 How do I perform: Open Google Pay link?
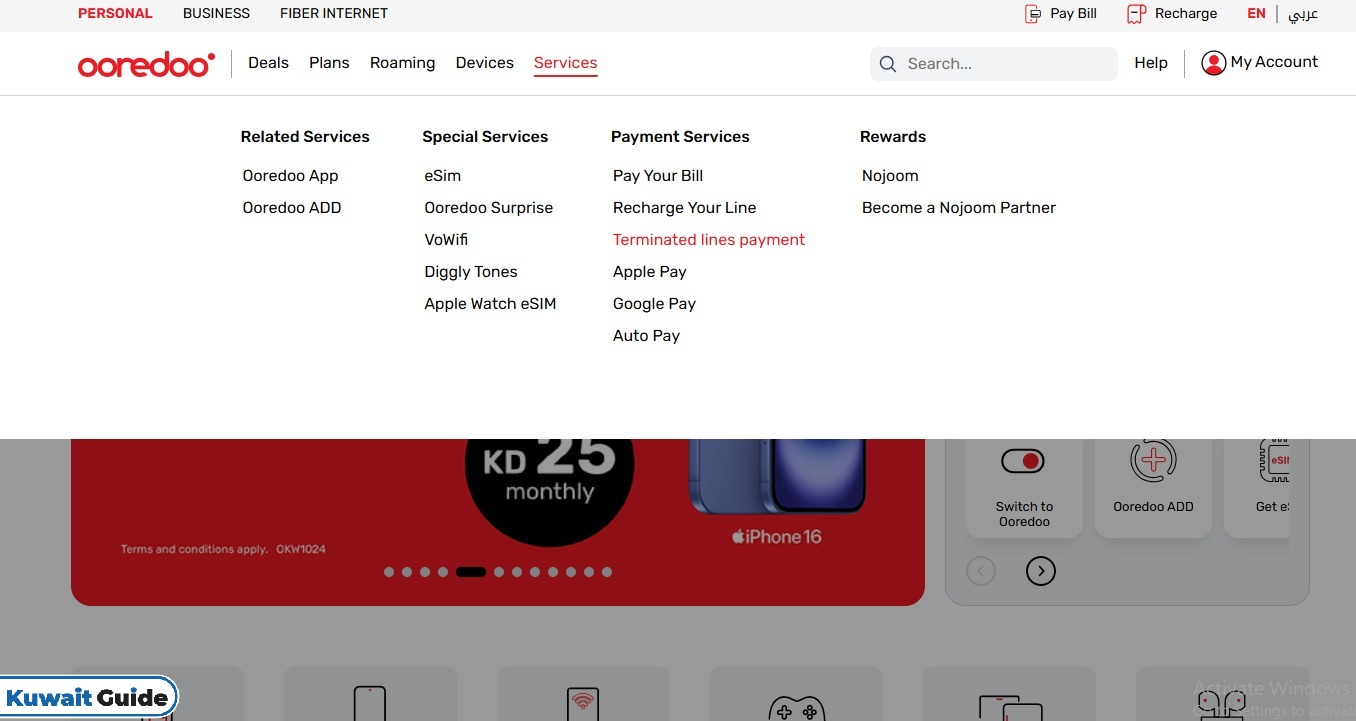point(654,304)
